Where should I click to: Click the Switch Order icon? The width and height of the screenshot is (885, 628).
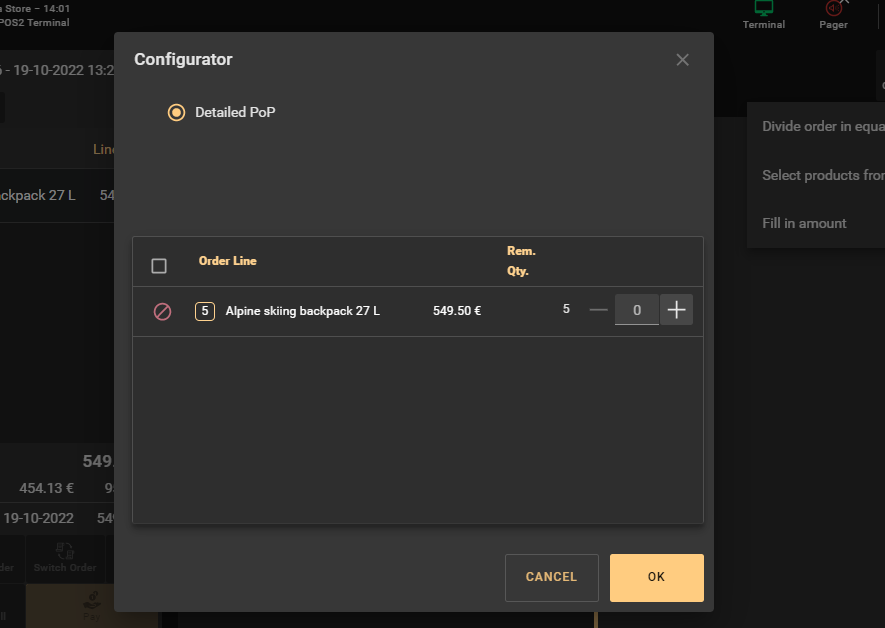(65, 552)
